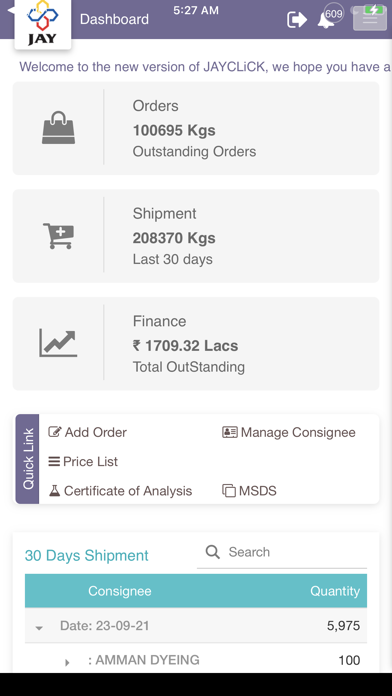Open Manage Consignee quick link
This screenshot has height=696, width=392.
click(289, 432)
